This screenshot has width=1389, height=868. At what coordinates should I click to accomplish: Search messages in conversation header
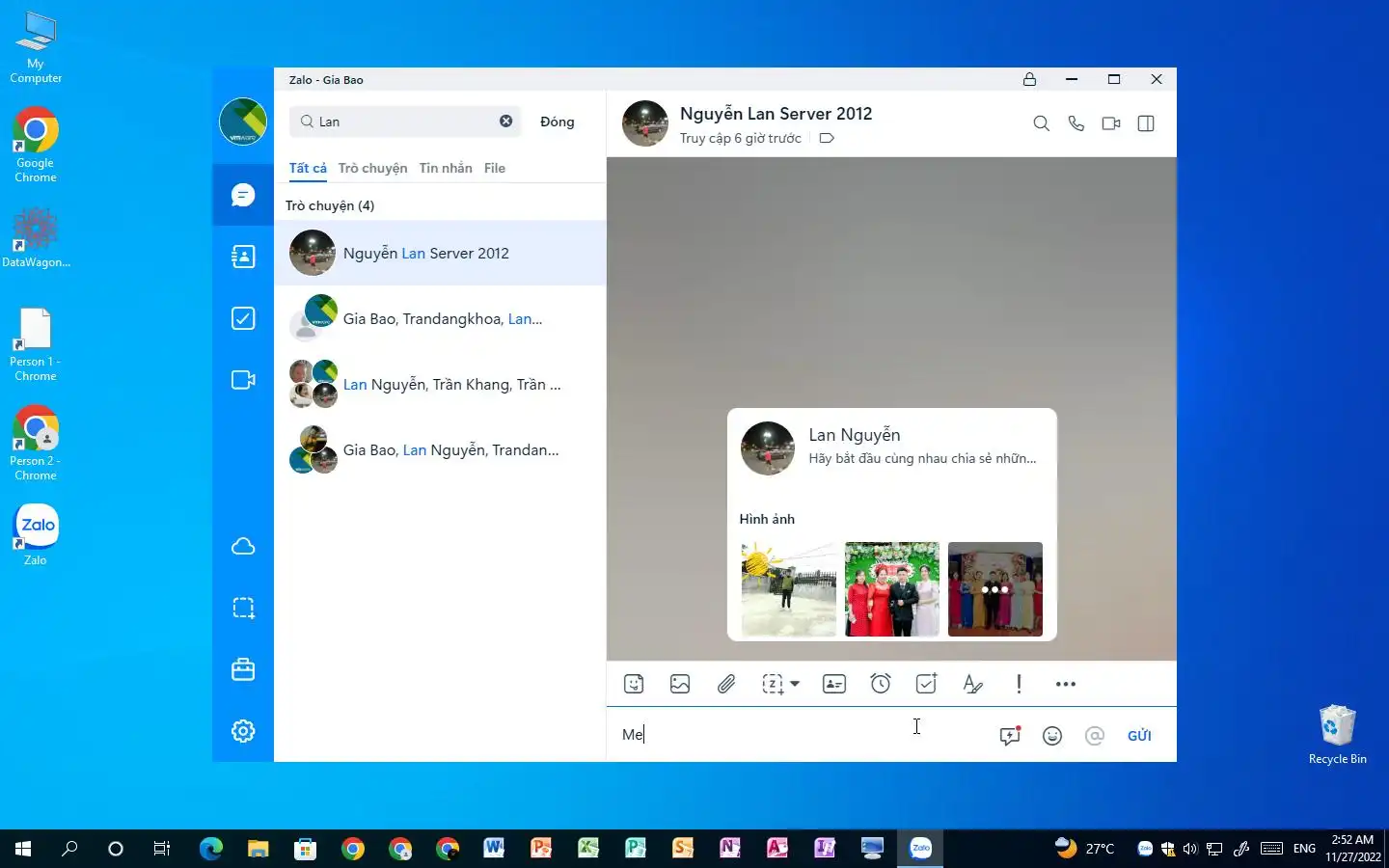[x=1041, y=123]
